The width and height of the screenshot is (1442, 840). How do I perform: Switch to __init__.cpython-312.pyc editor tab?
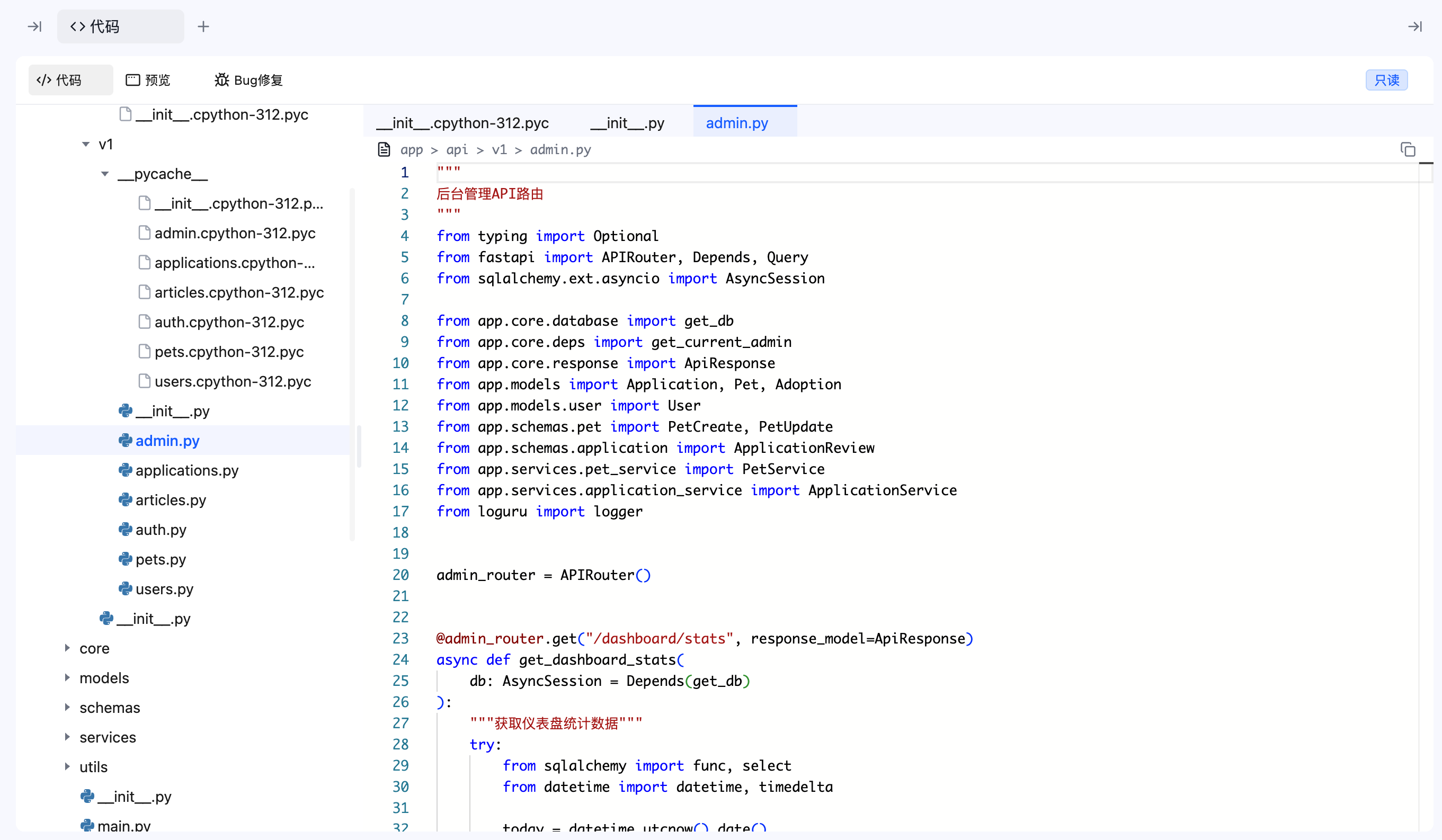point(462,123)
